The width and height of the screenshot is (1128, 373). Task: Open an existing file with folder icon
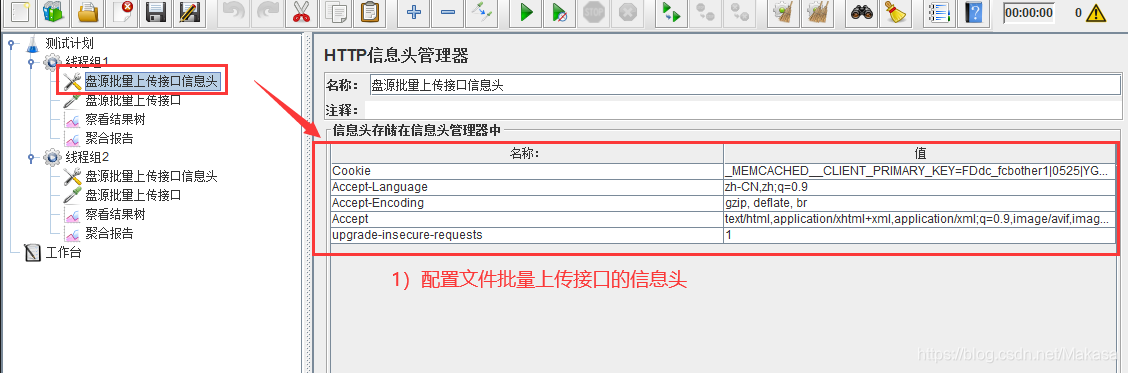pyautogui.click(x=88, y=12)
